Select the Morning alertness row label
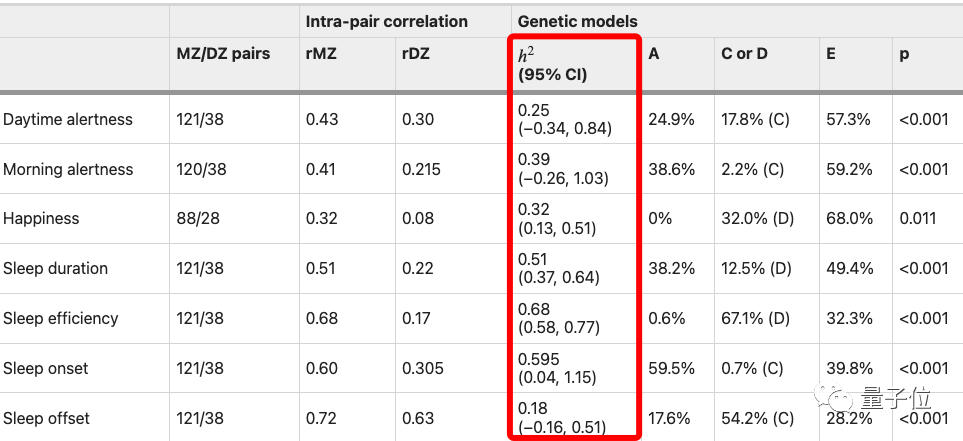 click(68, 169)
